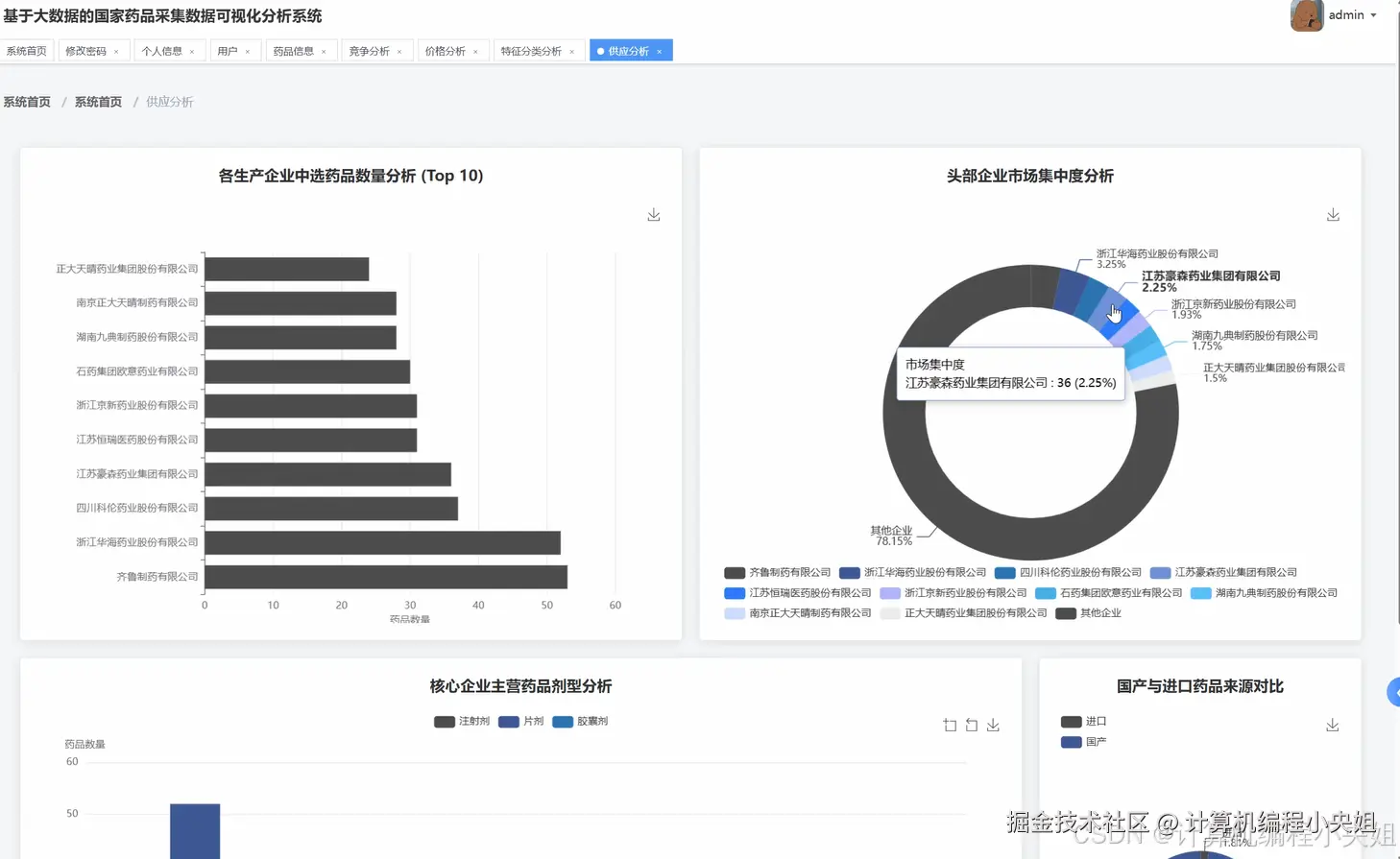Open the 药品信息 page
Viewport: 1400px width, 859px height.
point(295,50)
